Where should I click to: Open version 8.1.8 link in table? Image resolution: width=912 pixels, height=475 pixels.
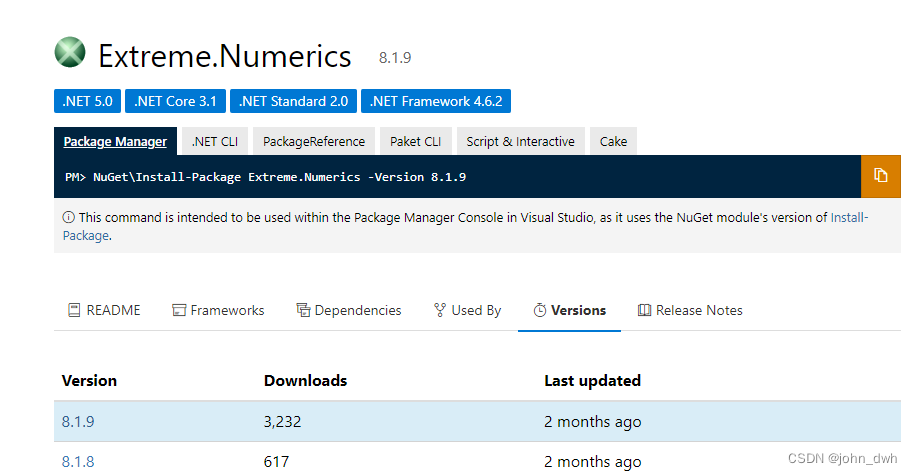click(78, 462)
